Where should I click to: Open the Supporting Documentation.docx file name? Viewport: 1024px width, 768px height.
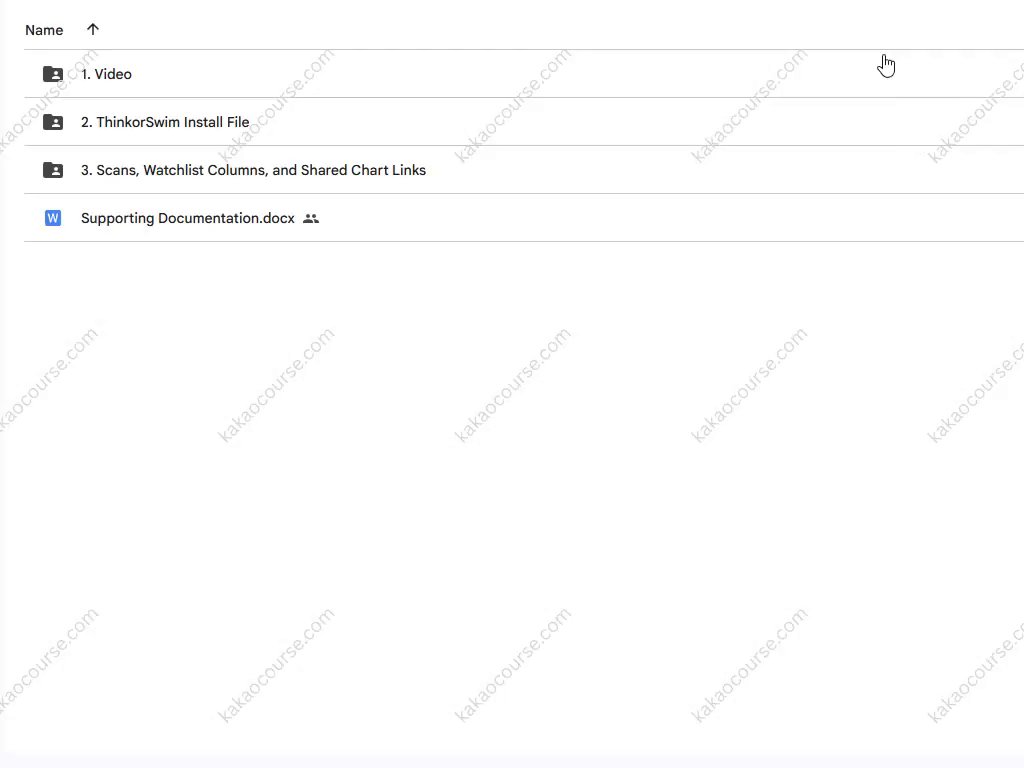click(x=187, y=218)
